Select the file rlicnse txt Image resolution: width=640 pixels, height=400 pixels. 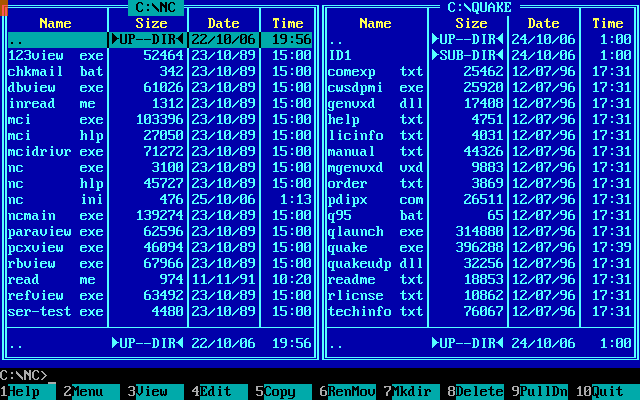(x=480, y=296)
